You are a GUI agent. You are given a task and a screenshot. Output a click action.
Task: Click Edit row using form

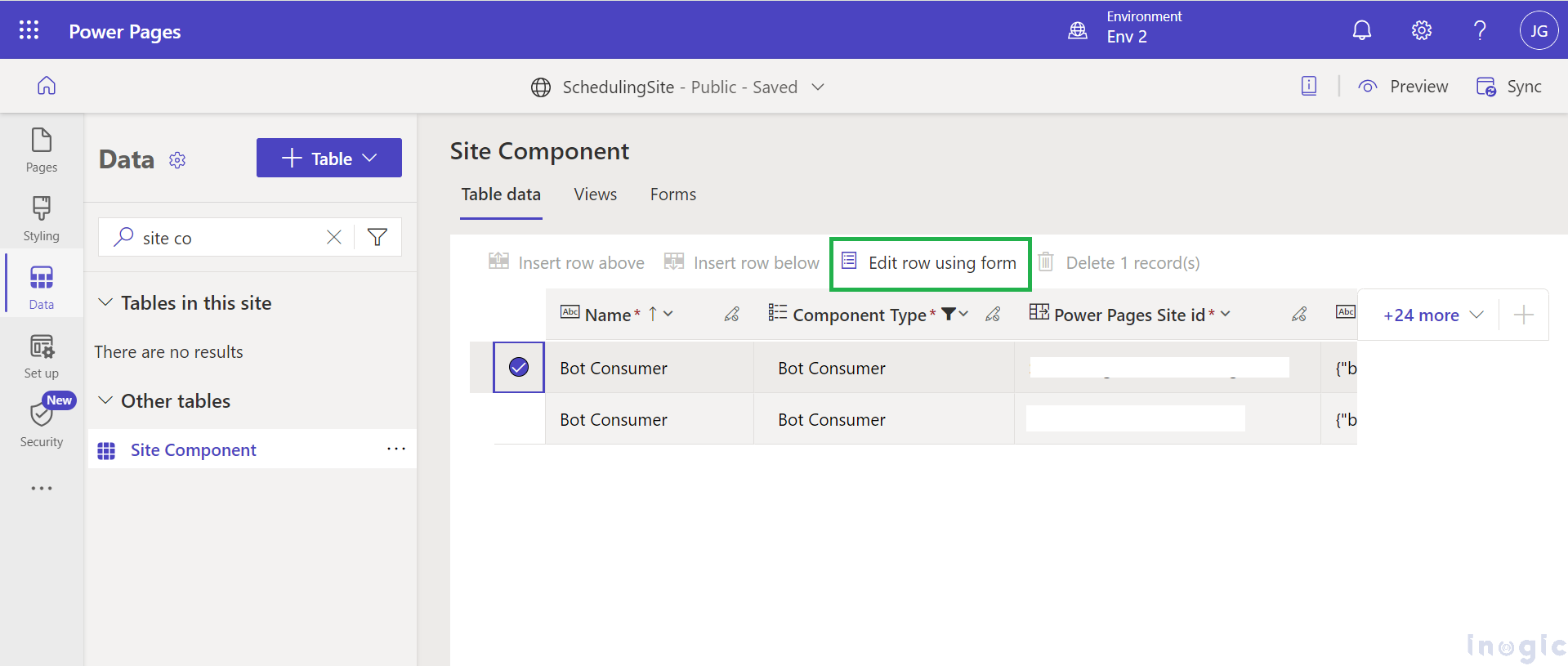(x=930, y=263)
